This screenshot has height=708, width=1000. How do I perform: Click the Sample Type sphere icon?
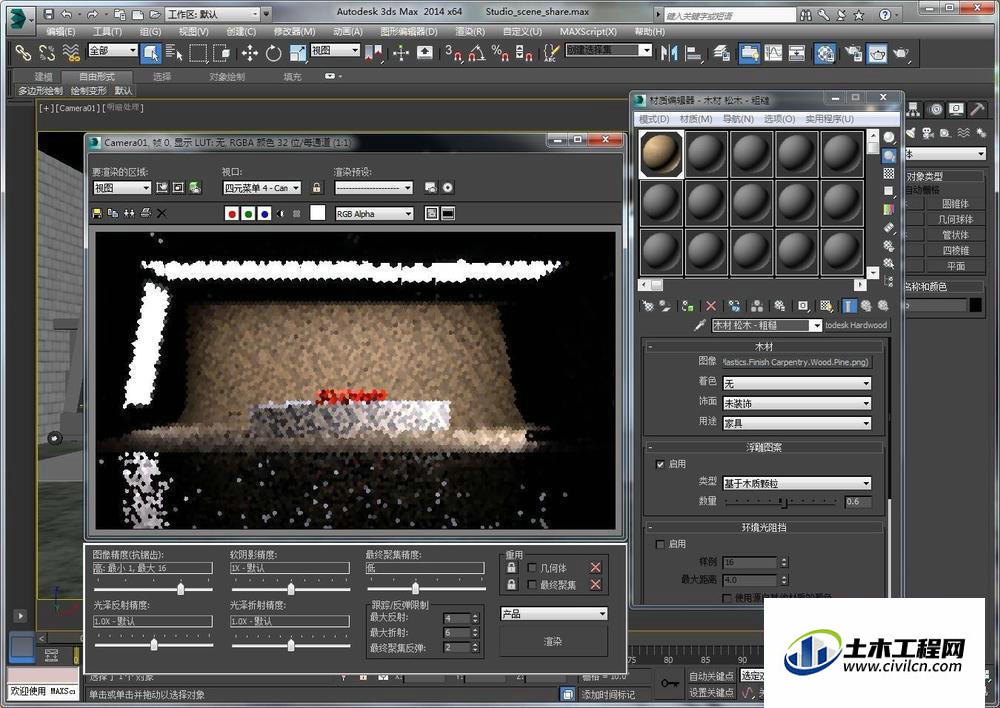tap(889, 138)
